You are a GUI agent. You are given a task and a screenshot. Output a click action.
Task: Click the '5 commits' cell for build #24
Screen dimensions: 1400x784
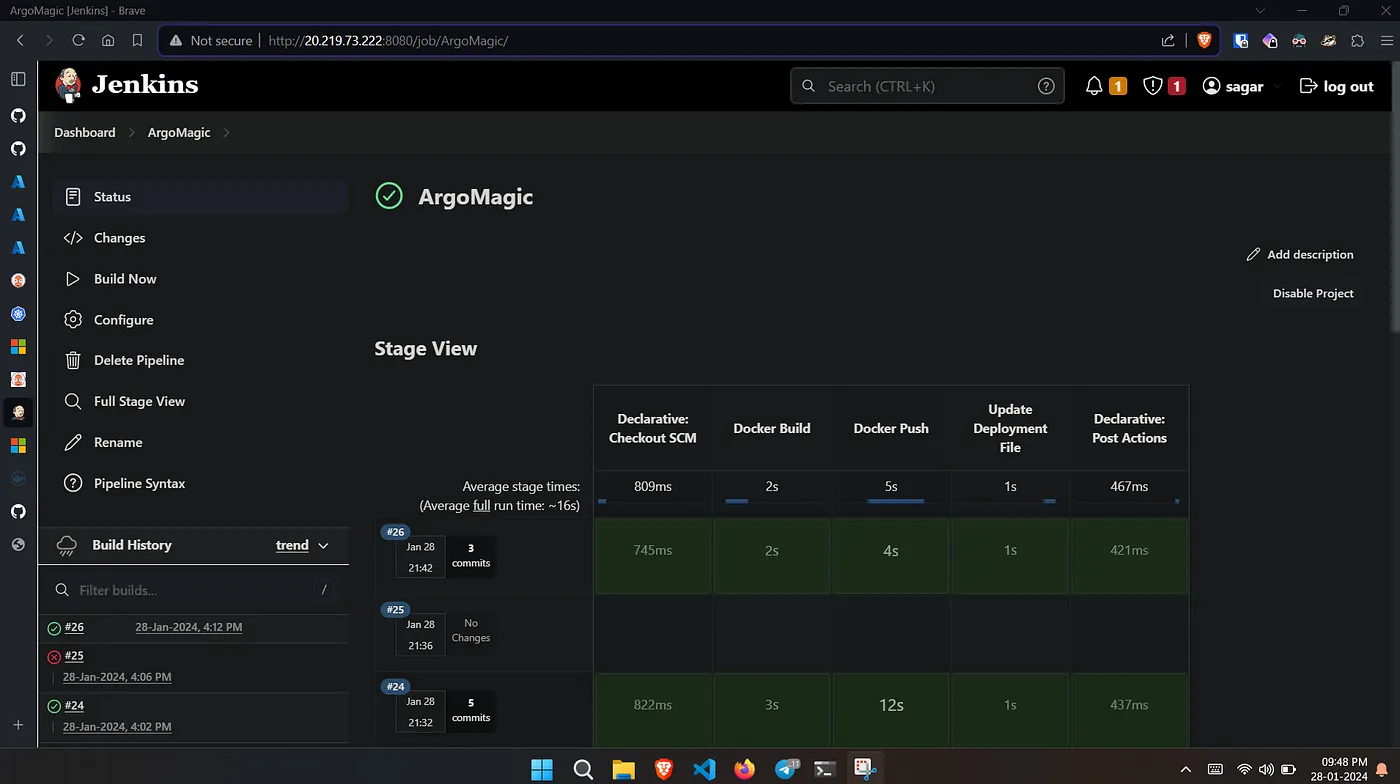(471, 710)
